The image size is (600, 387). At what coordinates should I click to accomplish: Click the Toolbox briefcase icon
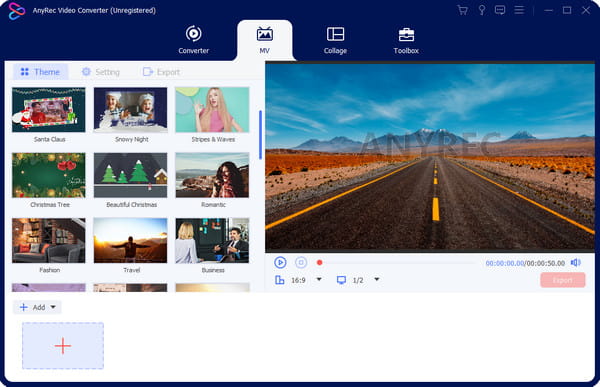[406, 34]
